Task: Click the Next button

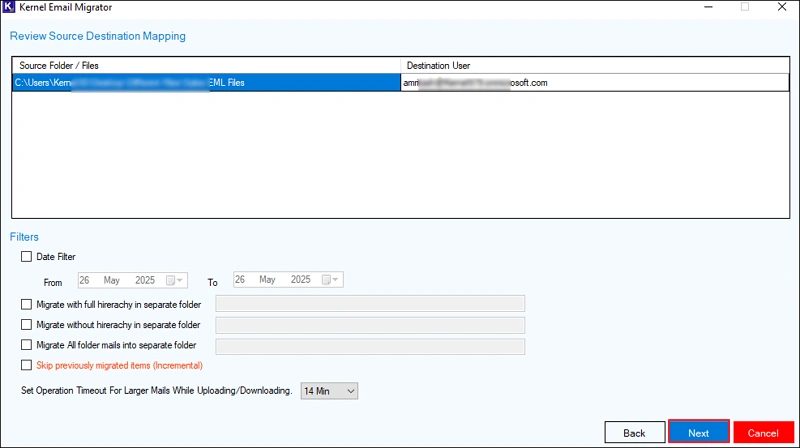Action: [x=698, y=433]
